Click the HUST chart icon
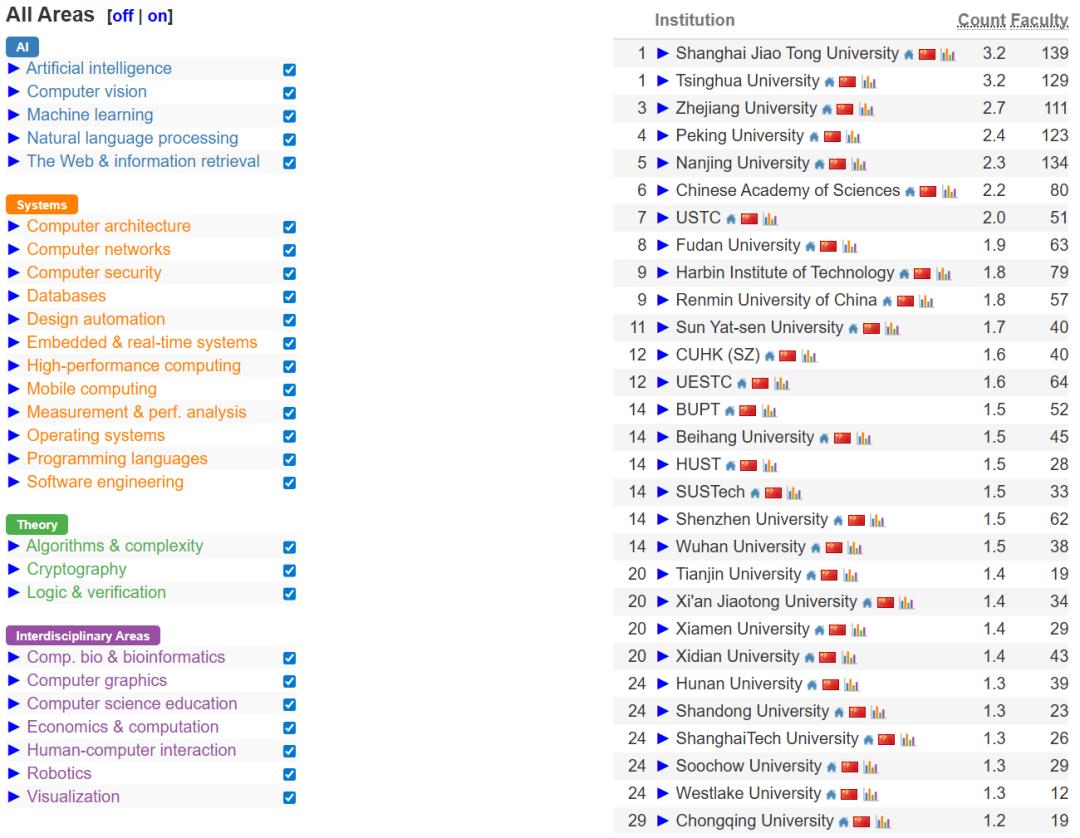Screen dimensions: 1080x838 (770, 466)
